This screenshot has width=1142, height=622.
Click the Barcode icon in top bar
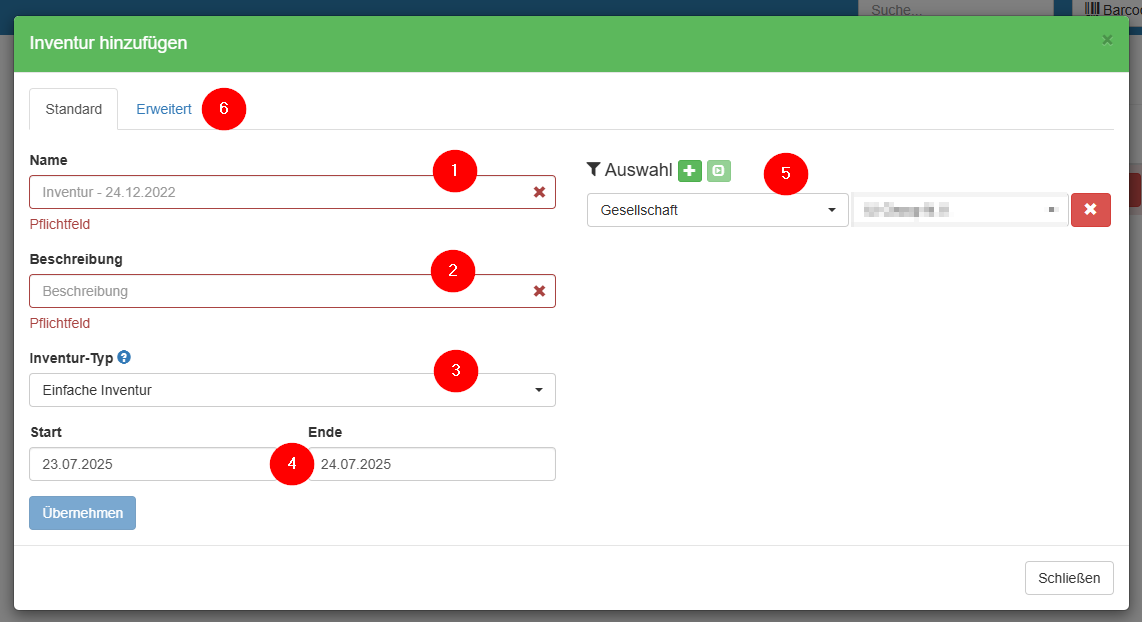(x=1092, y=9)
